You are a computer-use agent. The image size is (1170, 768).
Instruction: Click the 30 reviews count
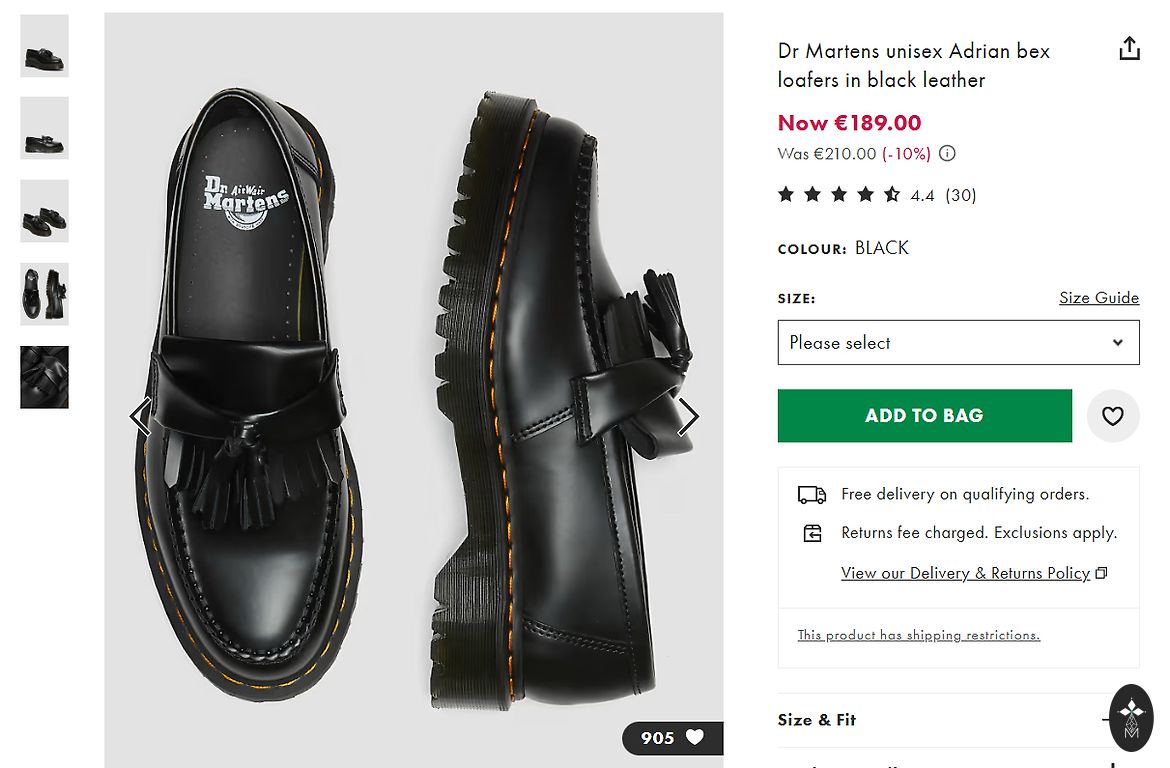point(960,195)
